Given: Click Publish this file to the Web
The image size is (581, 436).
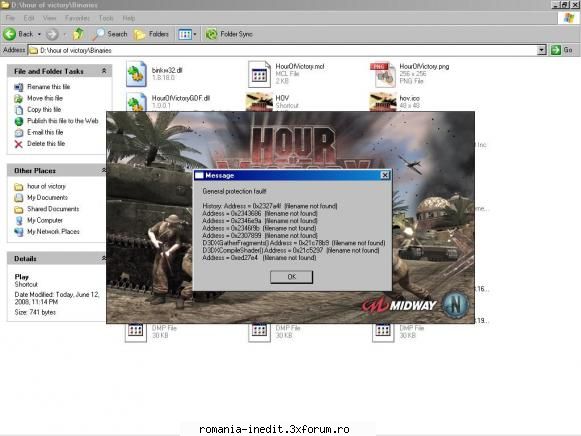Looking at the screenshot, I should pos(63,121).
